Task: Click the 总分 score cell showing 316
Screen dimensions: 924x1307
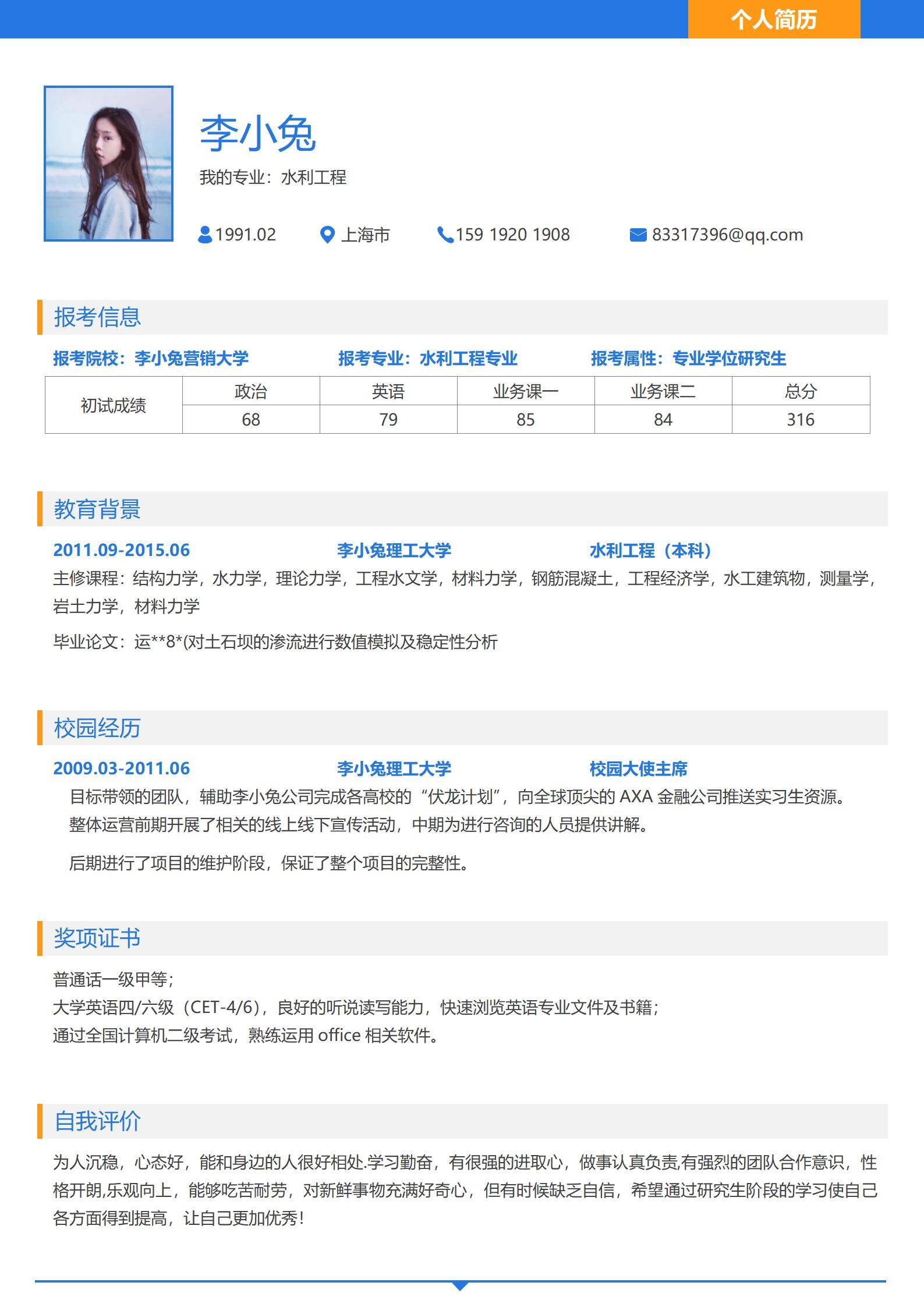Action: pyautogui.click(x=801, y=420)
